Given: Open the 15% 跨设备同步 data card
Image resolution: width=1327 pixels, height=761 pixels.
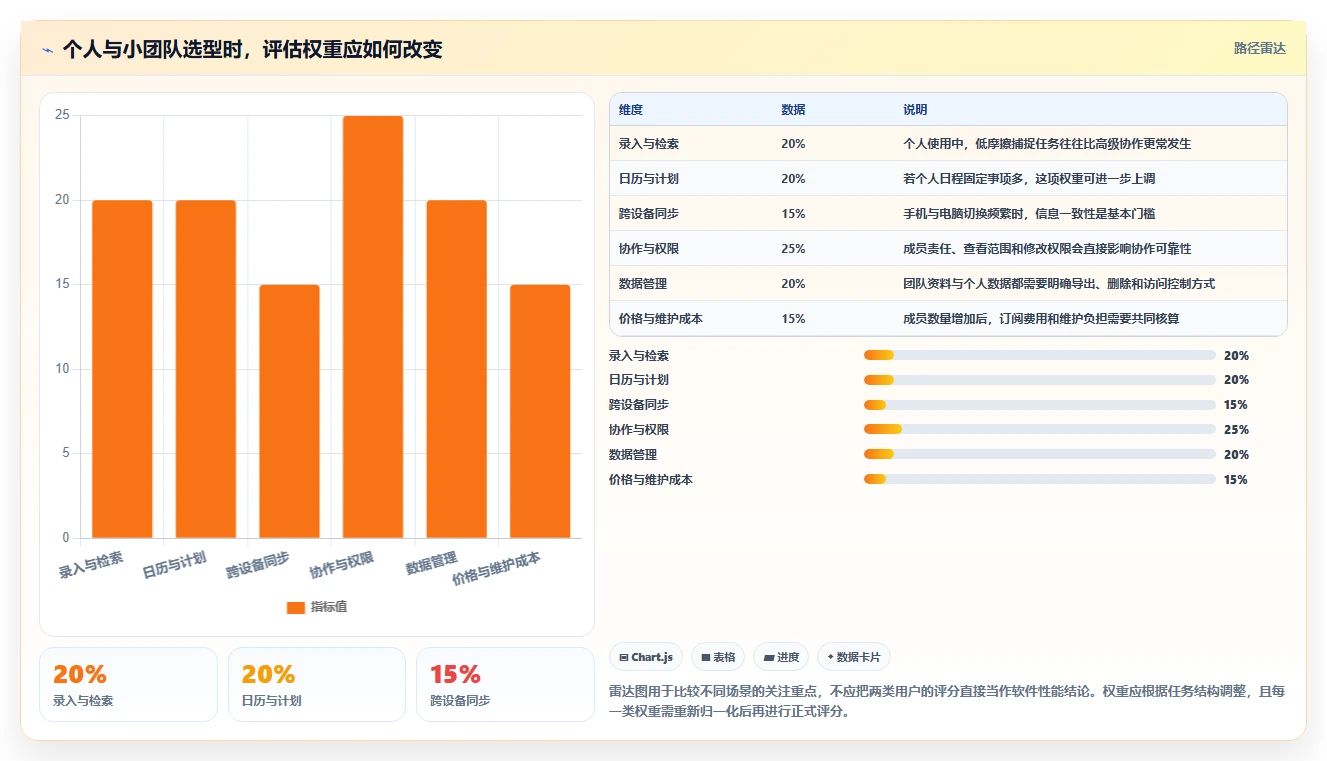Looking at the screenshot, I should (505, 685).
